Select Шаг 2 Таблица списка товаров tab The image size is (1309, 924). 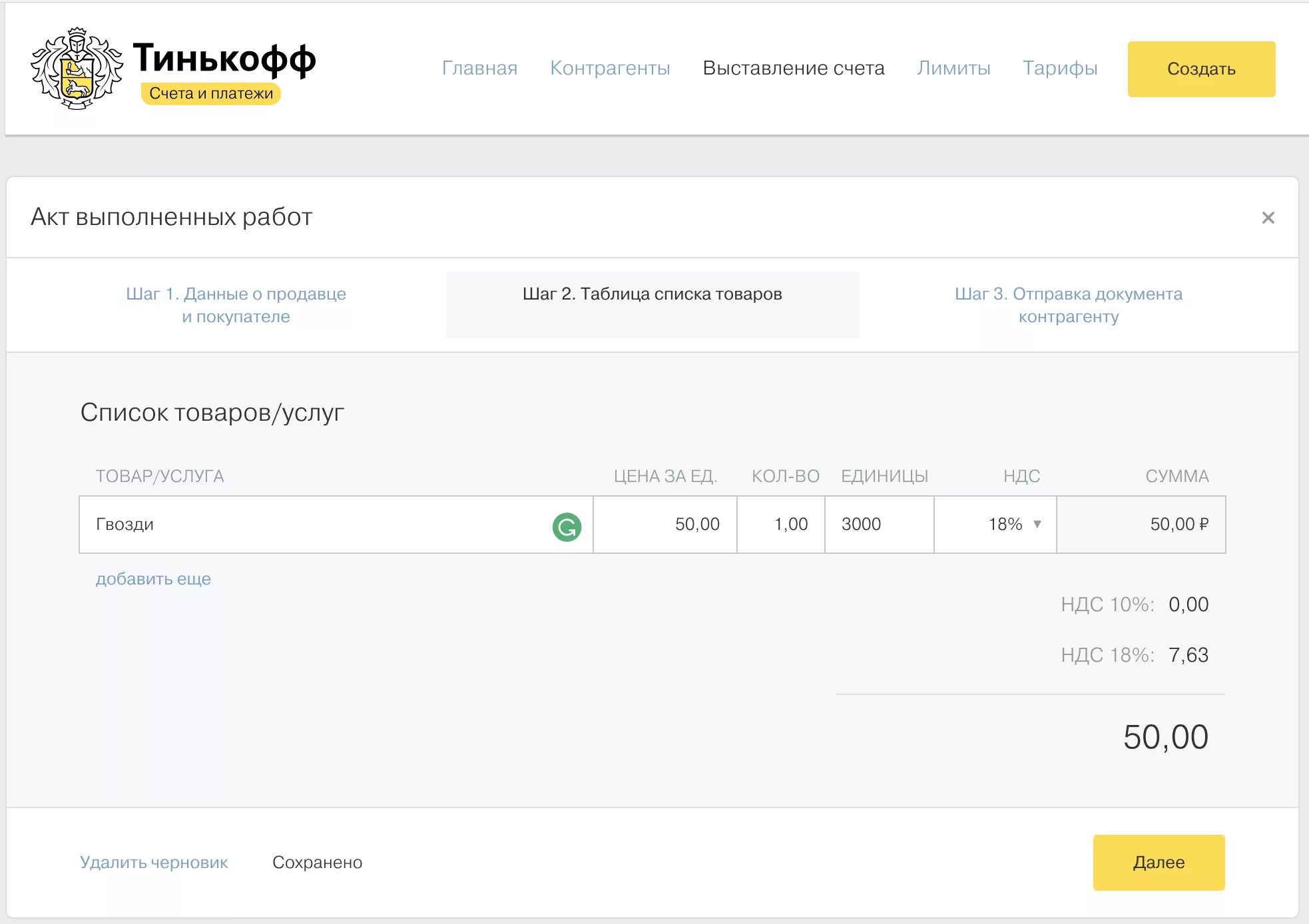click(653, 304)
